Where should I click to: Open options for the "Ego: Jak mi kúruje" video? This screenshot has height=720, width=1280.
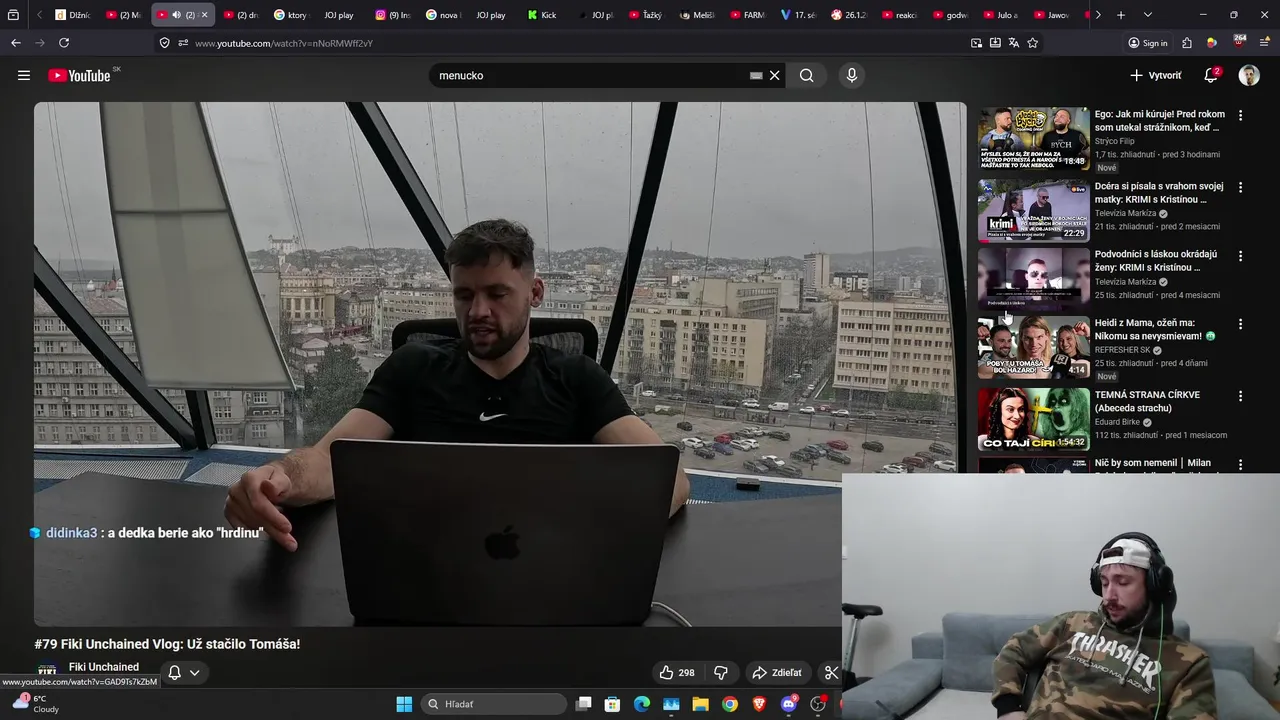click(x=1240, y=115)
